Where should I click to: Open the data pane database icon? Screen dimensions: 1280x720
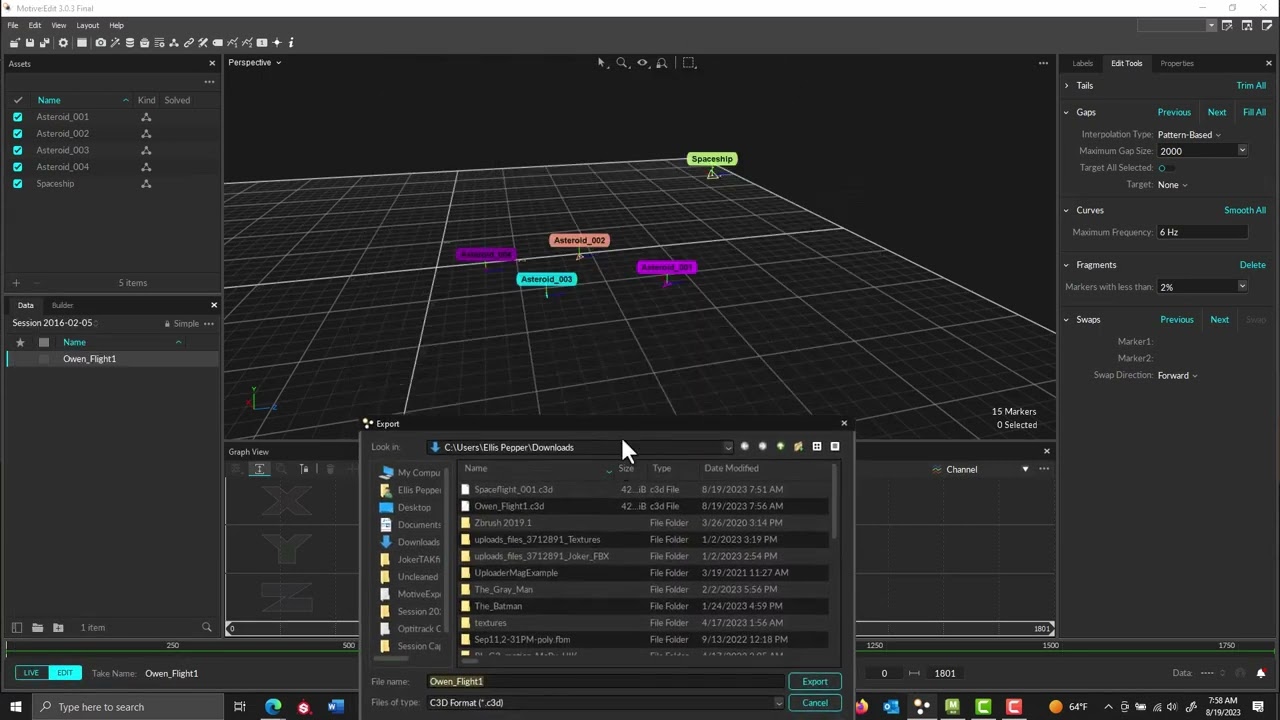(130, 43)
